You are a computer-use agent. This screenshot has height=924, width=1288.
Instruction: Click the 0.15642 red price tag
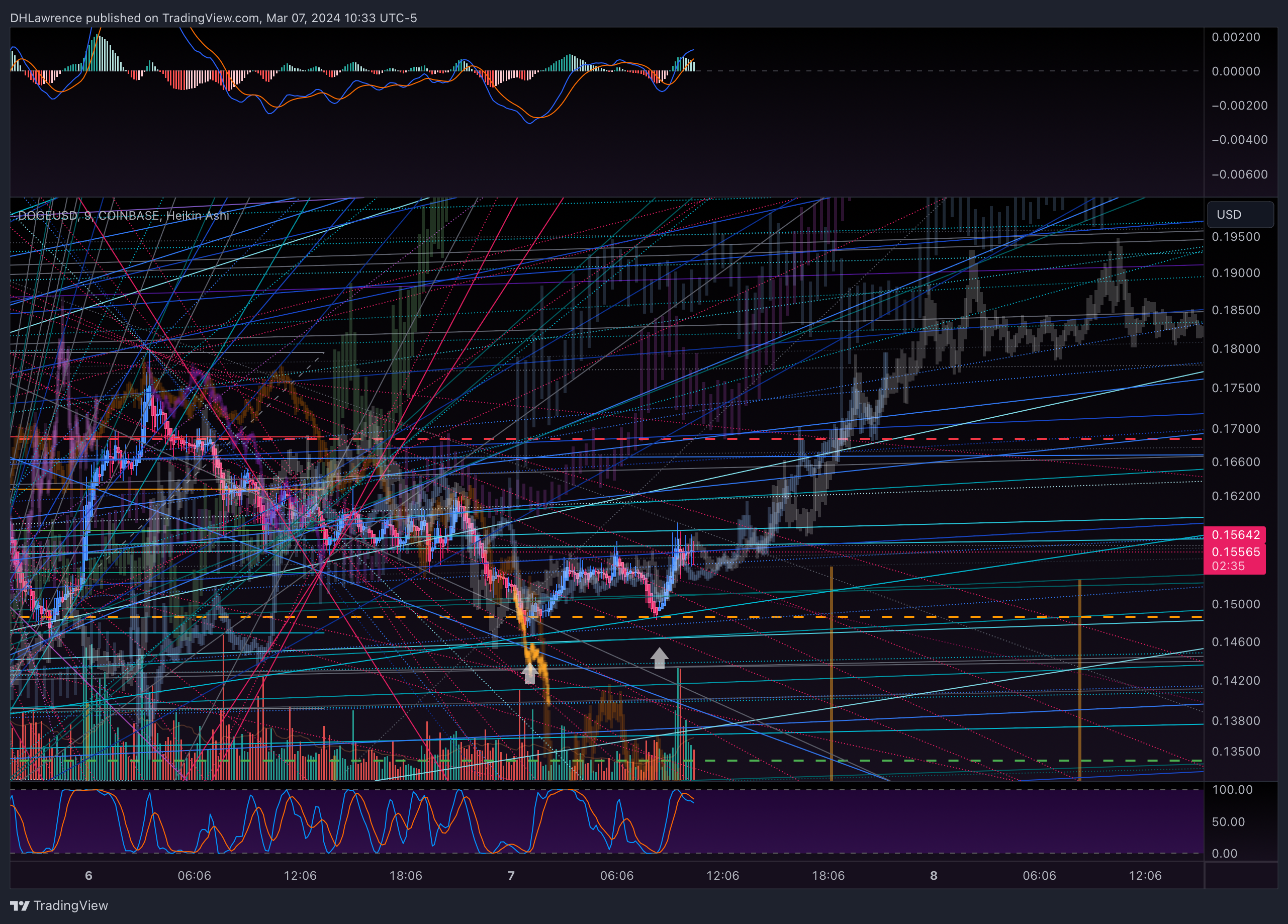[x=1235, y=534]
